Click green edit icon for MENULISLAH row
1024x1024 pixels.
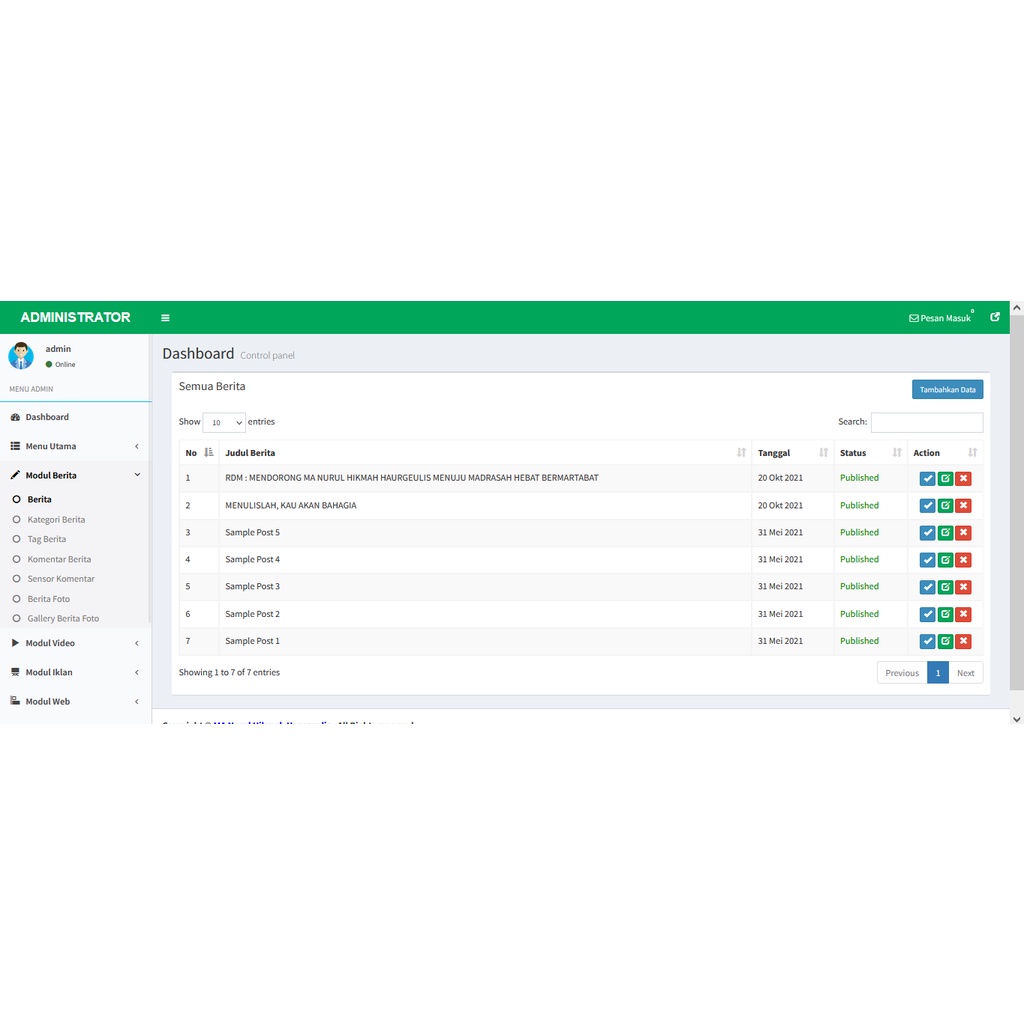coord(945,506)
